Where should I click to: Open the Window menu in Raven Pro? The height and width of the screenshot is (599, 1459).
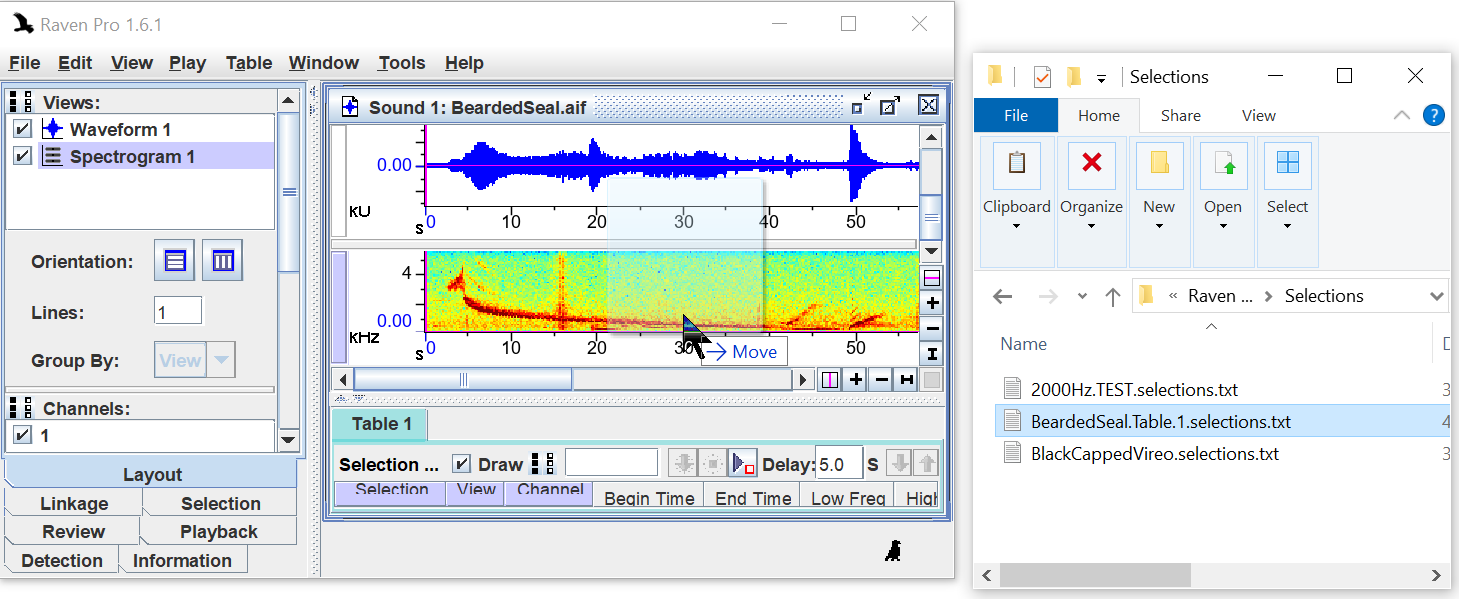pyautogui.click(x=324, y=63)
